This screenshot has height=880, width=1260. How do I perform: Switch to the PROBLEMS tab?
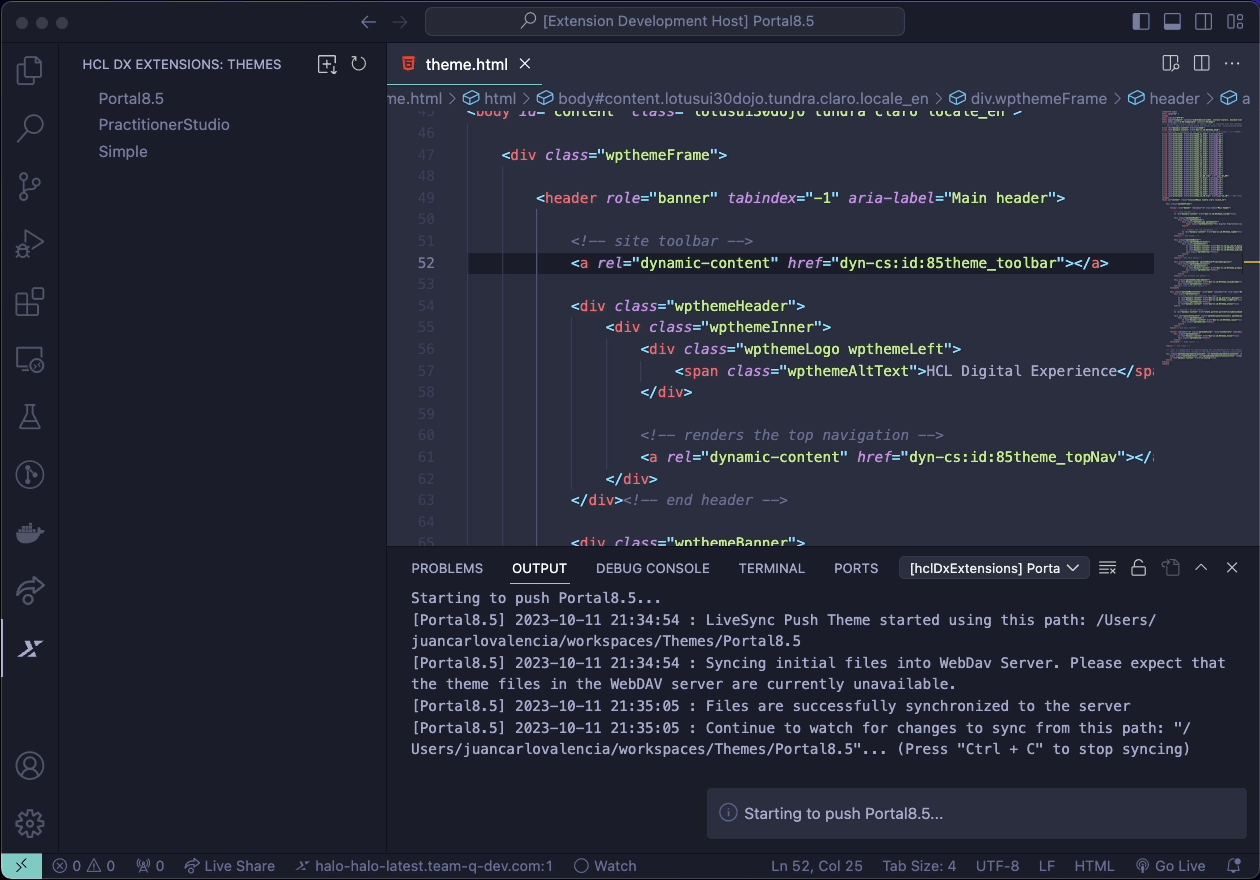pos(447,568)
